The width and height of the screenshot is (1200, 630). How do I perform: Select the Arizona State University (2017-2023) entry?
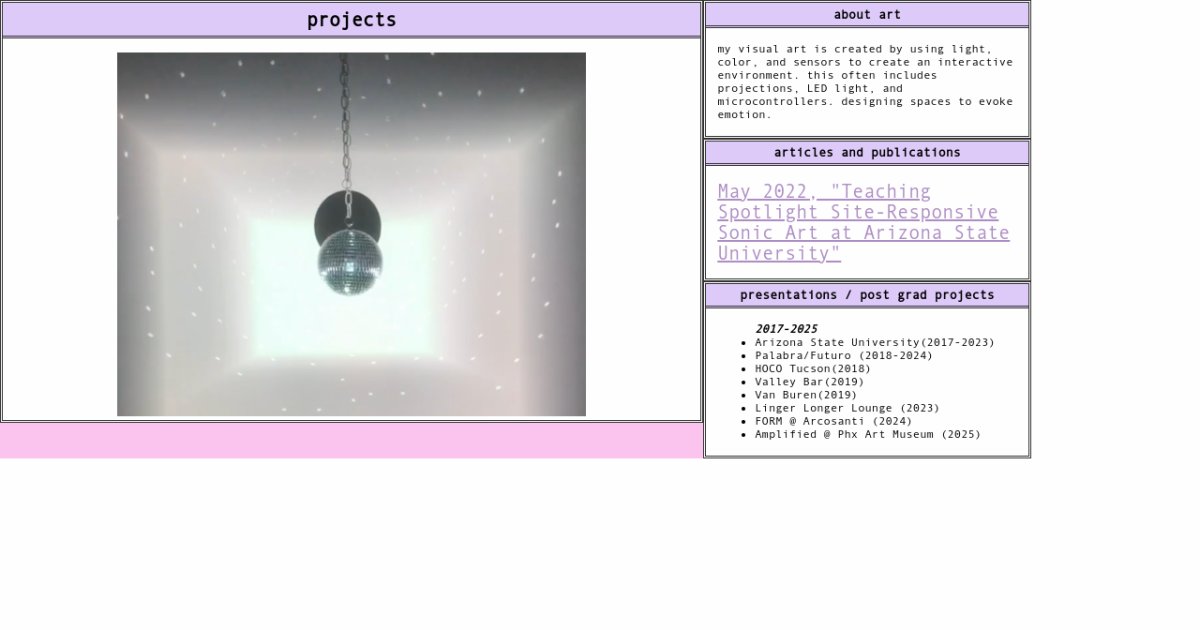coord(874,342)
